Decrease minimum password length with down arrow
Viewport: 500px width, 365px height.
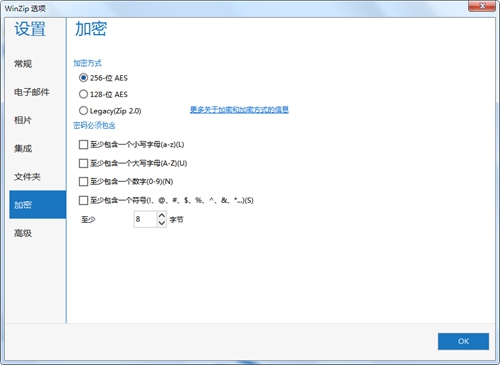click(x=162, y=223)
